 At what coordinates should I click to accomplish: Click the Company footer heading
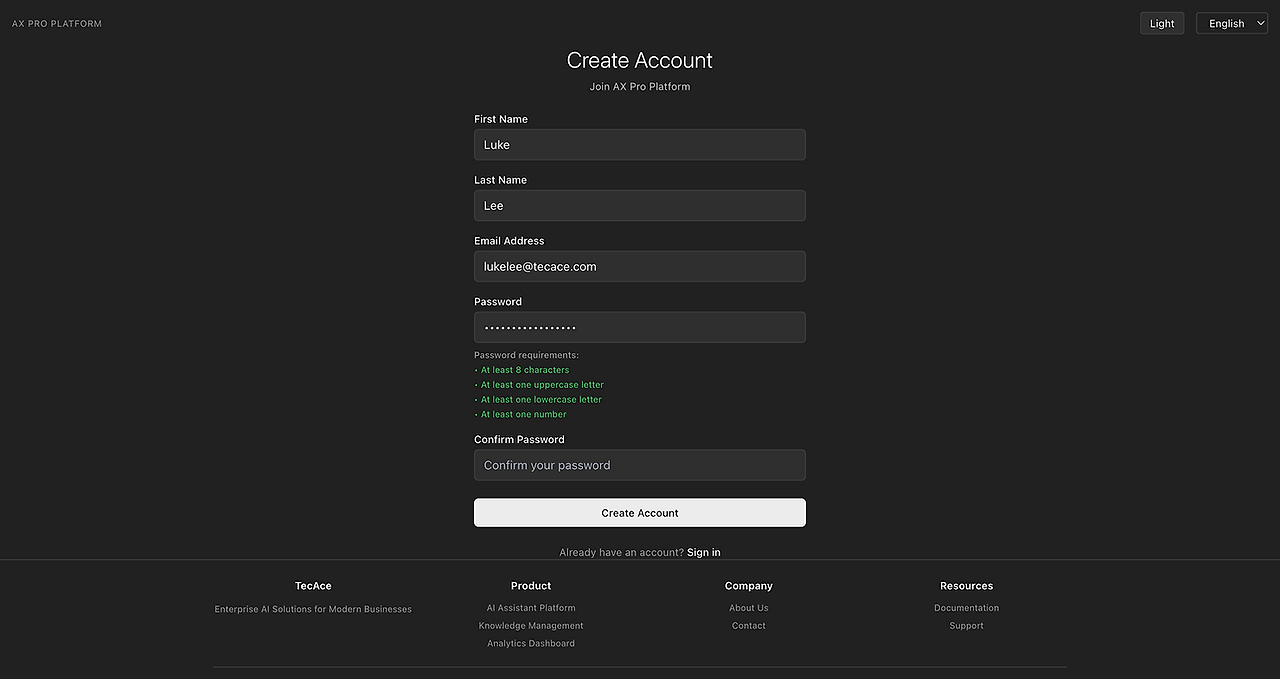[x=749, y=586]
